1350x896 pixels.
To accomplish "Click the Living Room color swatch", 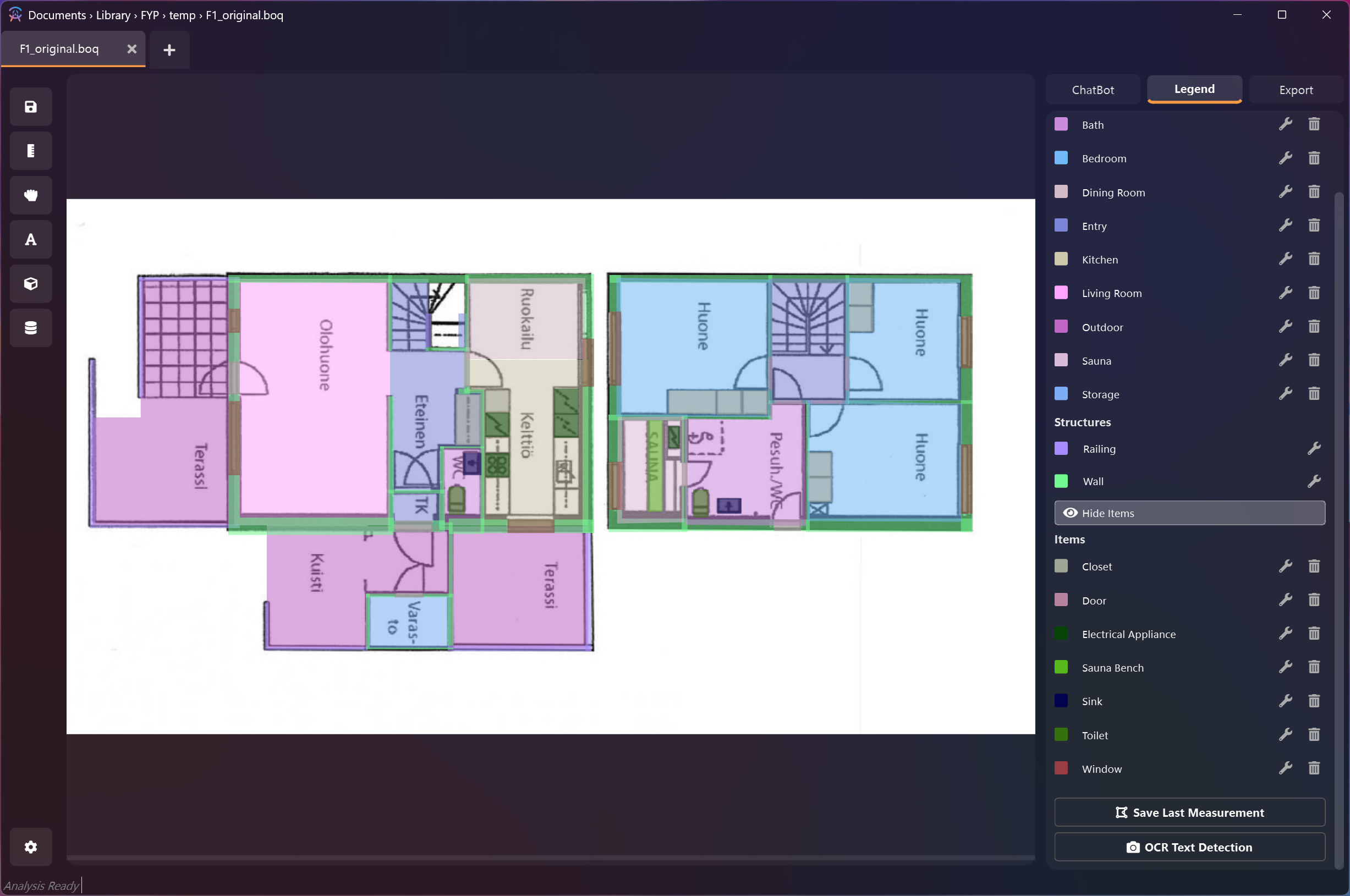I will tap(1061, 293).
